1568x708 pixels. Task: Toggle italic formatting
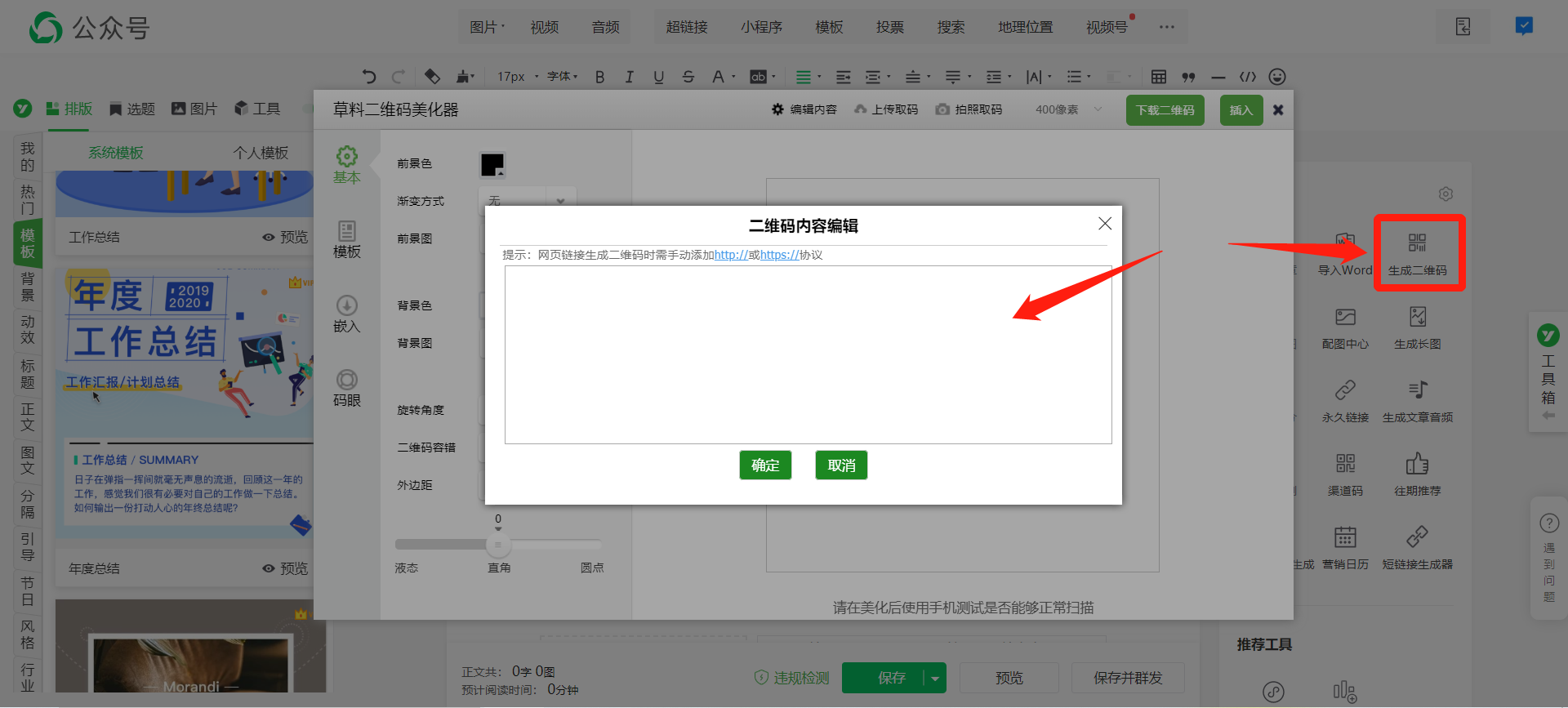629,77
